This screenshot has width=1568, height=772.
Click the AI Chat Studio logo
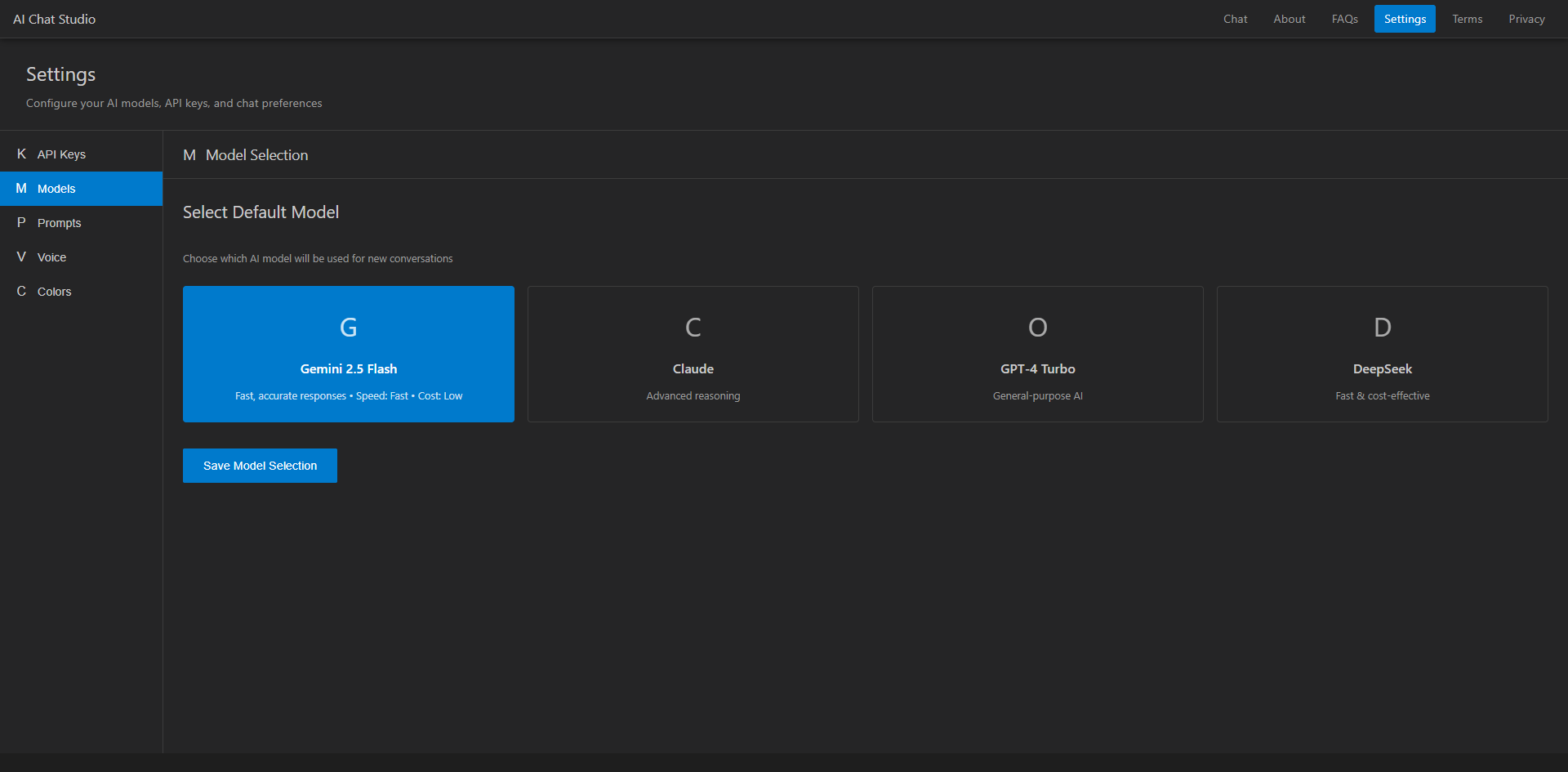(54, 18)
